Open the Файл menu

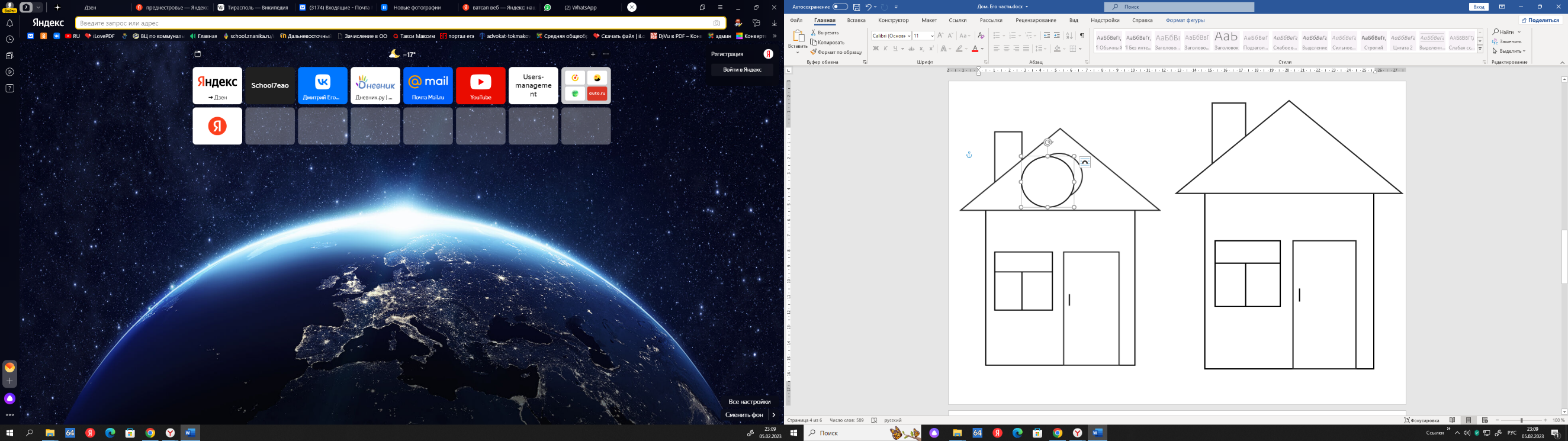796,20
